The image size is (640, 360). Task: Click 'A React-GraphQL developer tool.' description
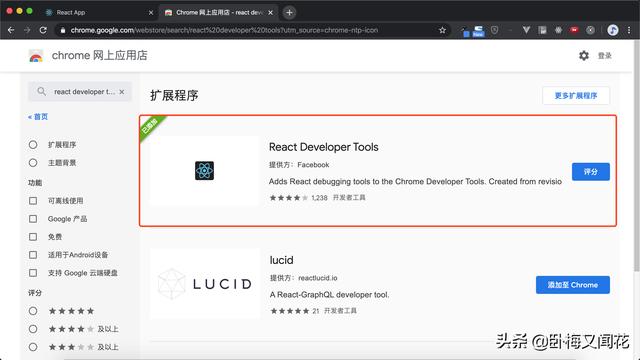click(329, 295)
